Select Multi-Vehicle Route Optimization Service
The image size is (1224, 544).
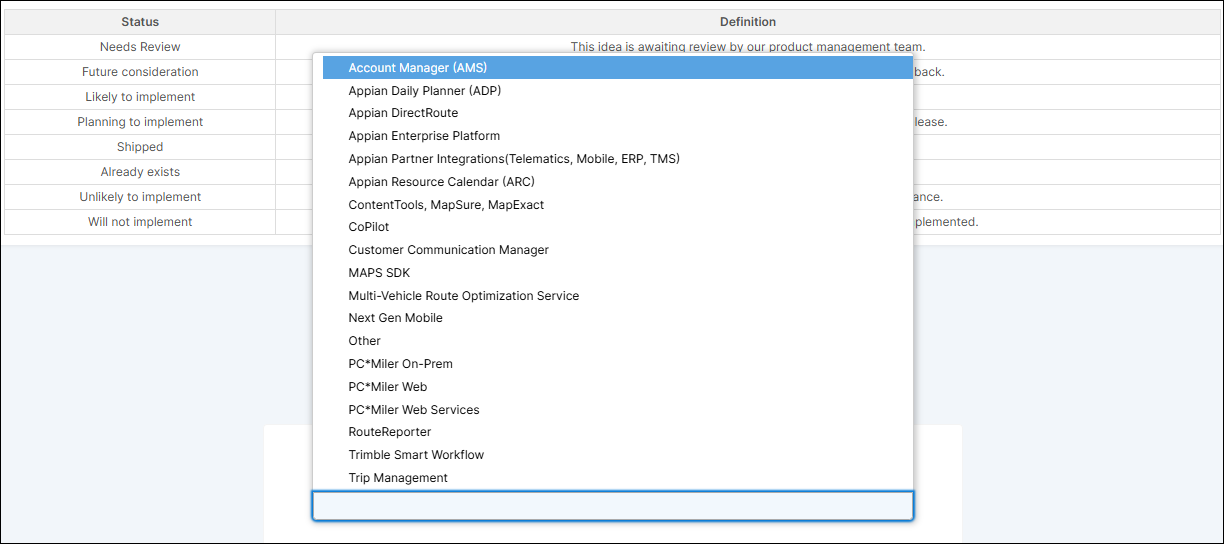pyautogui.click(x=463, y=296)
